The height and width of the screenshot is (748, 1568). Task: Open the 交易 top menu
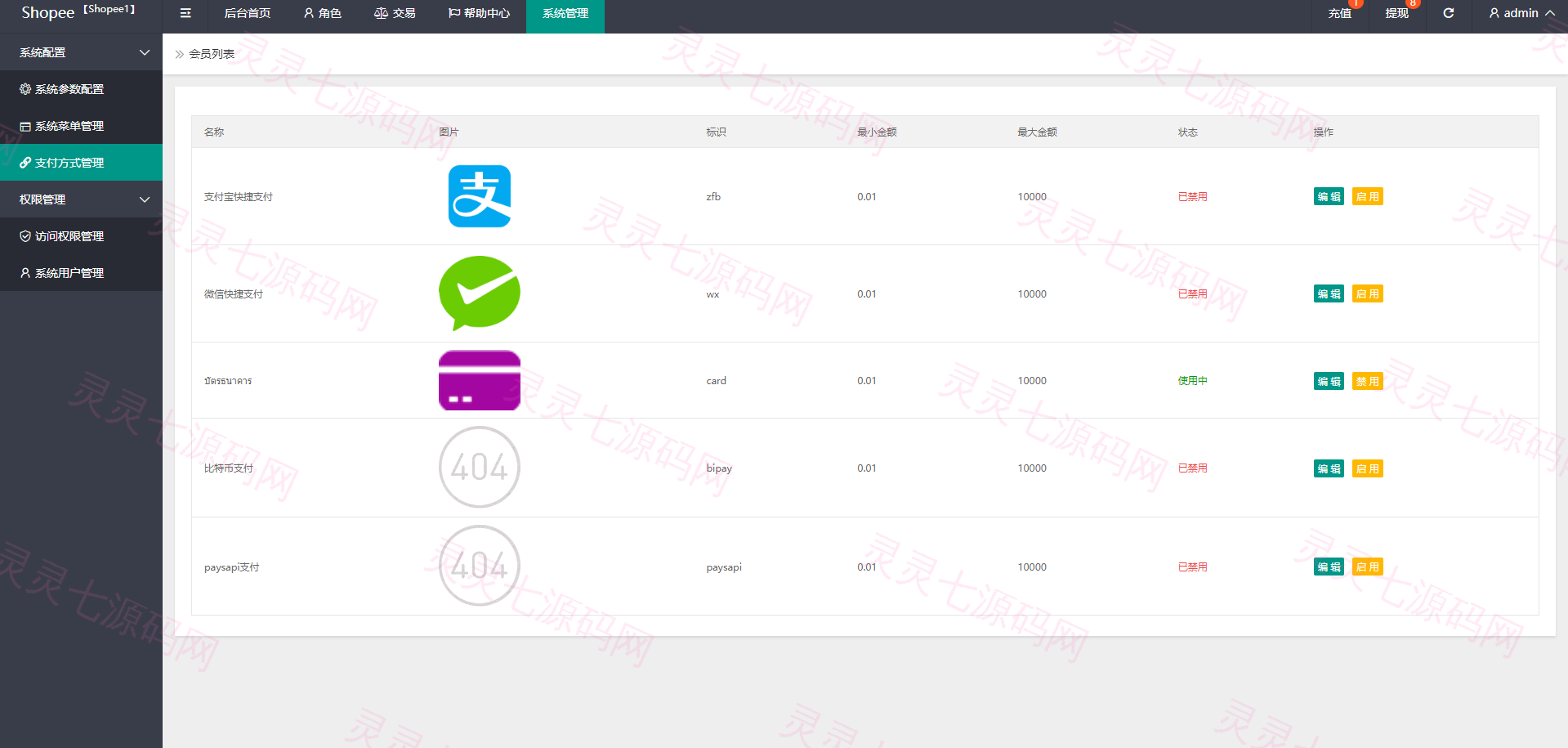pyautogui.click(x=395, y=13)
